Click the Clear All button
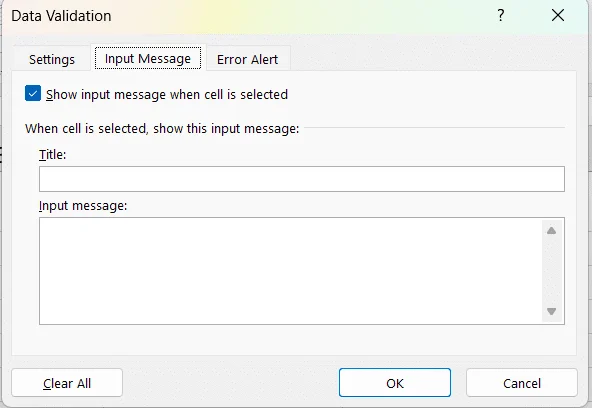 tap(67, 383)
